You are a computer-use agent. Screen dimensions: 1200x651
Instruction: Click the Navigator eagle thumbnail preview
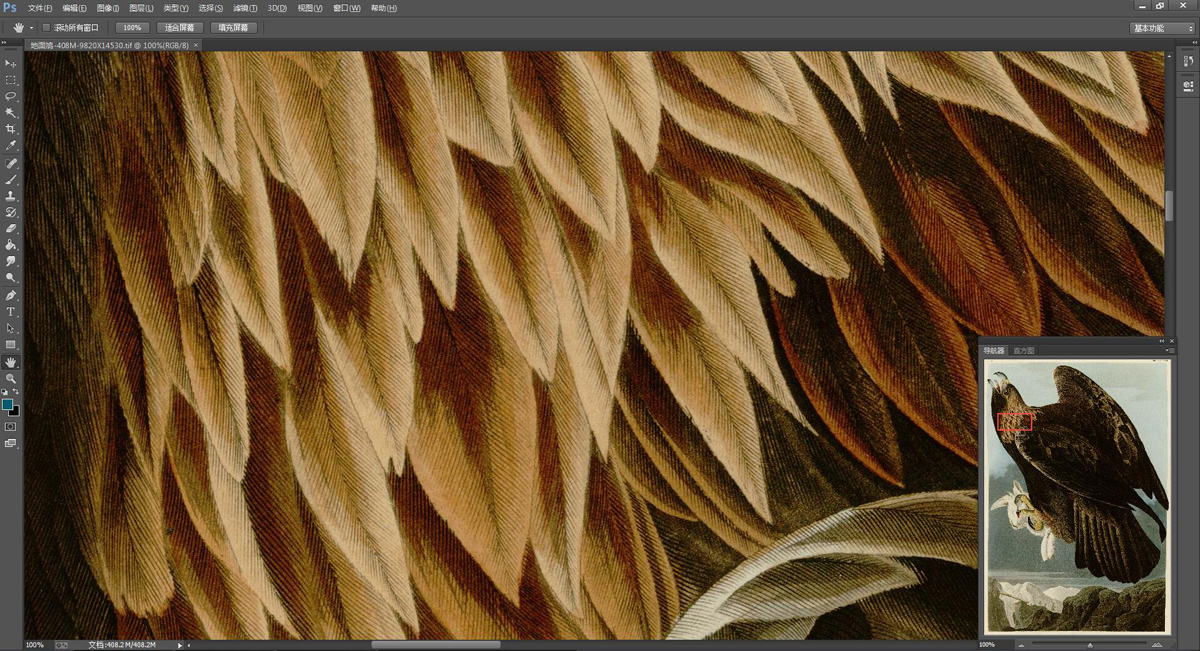1077,497
